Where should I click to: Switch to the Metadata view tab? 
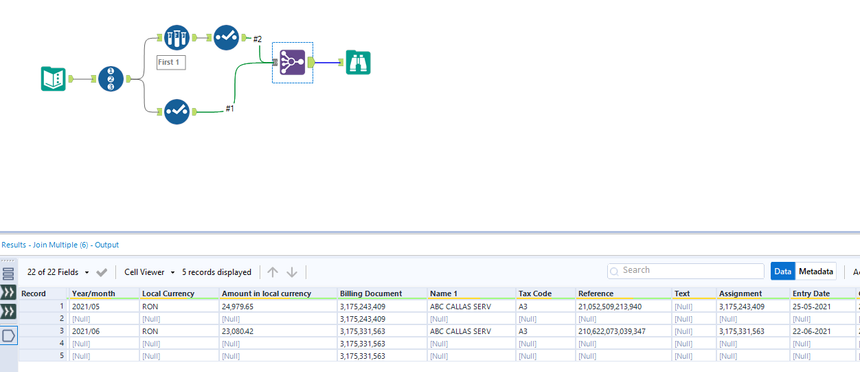(x=816, y=271)
